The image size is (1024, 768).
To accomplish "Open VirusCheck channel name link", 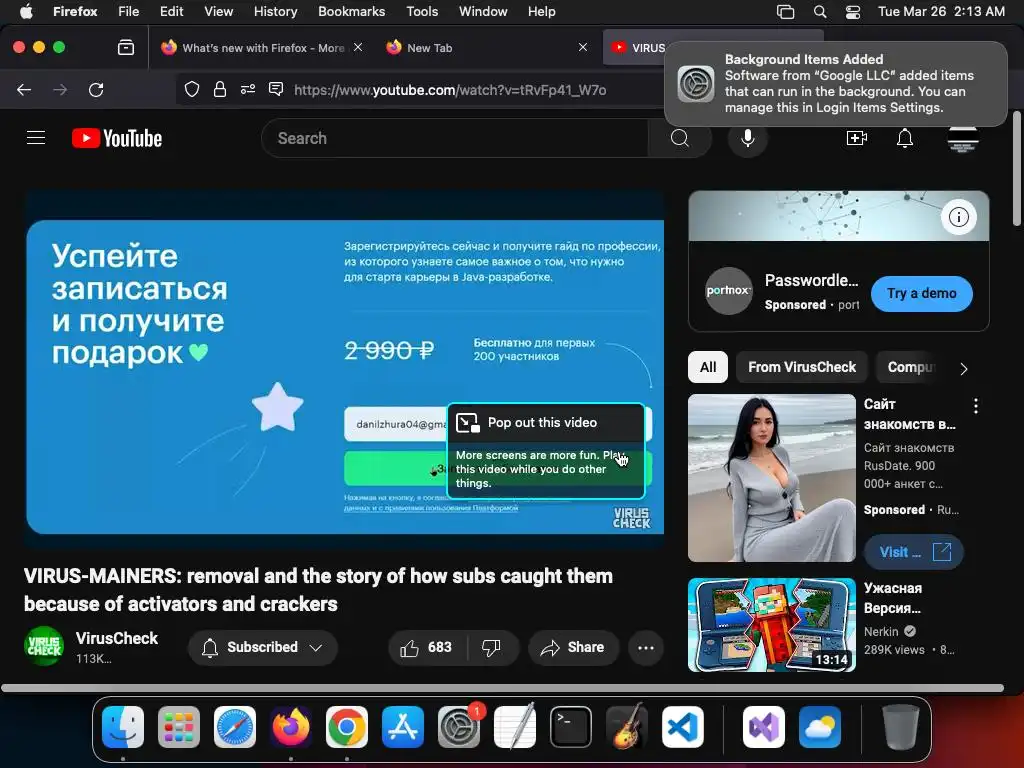I will tap(117, 638).
